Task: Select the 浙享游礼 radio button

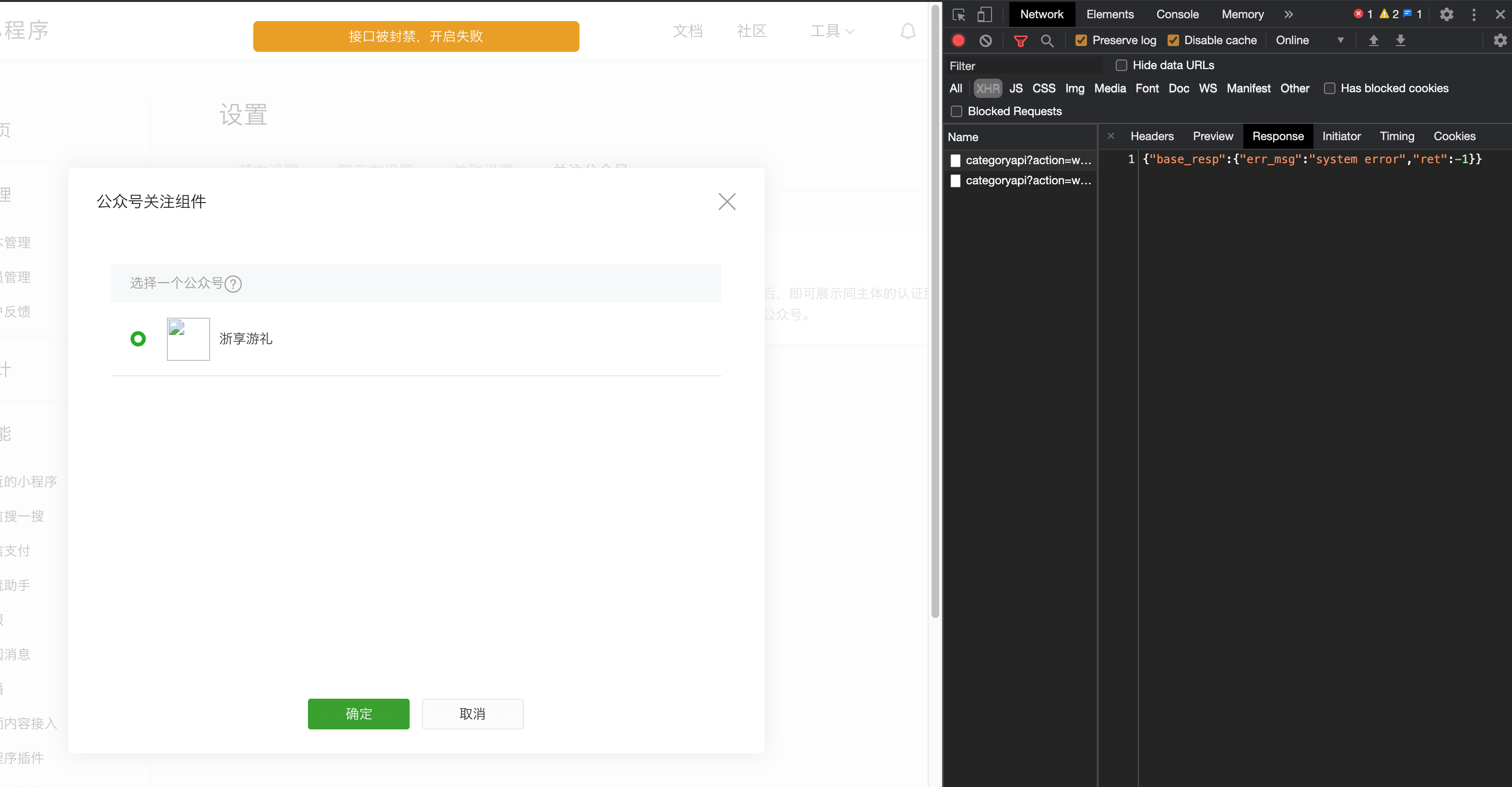Action: [138, 339]
